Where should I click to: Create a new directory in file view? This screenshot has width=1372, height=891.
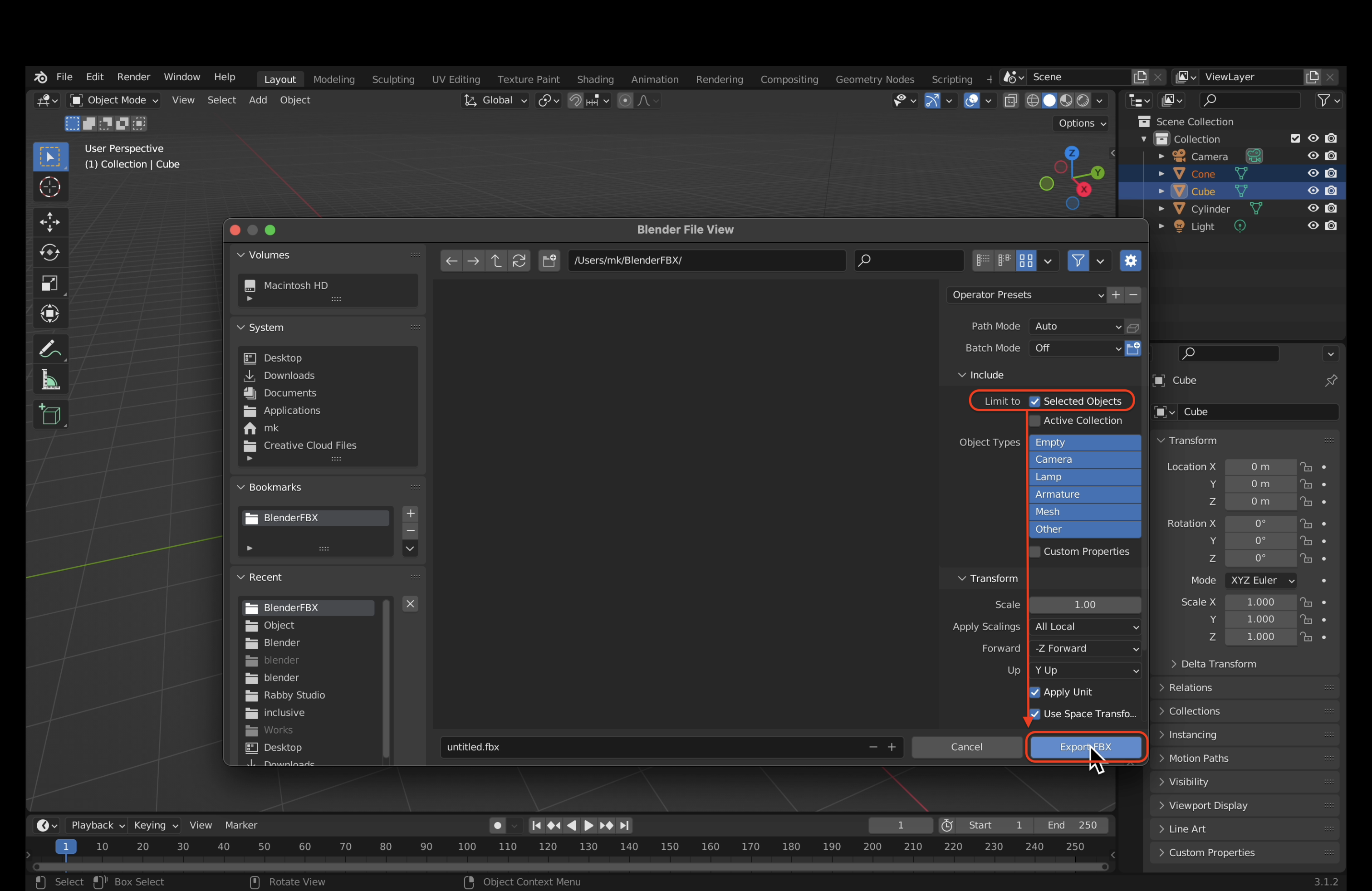(549, 260)
